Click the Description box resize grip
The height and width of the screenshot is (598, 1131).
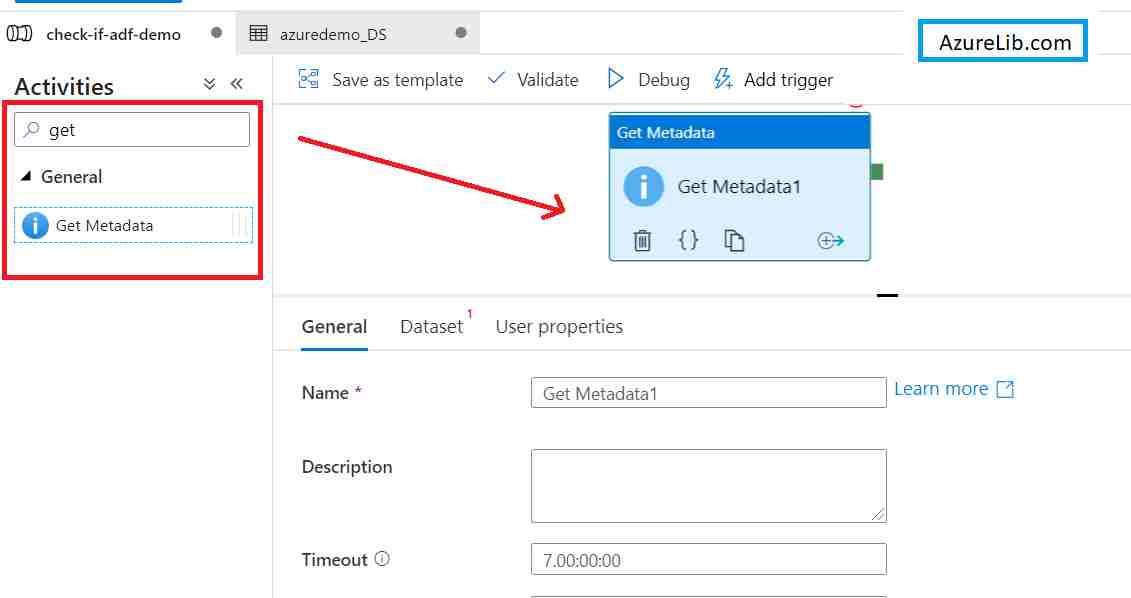pyautogui.click(x=877, y=514)
